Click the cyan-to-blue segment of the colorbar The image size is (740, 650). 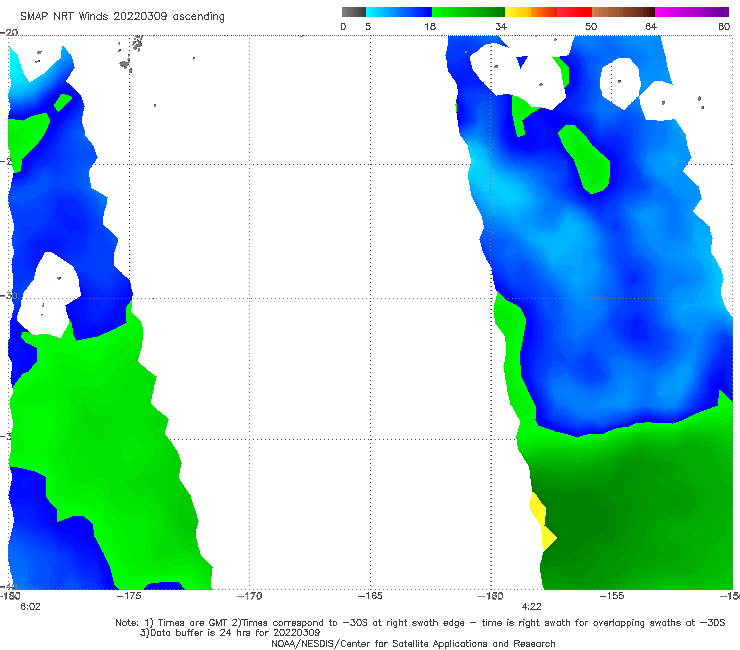pyautogui.click(x=399, y=12)
